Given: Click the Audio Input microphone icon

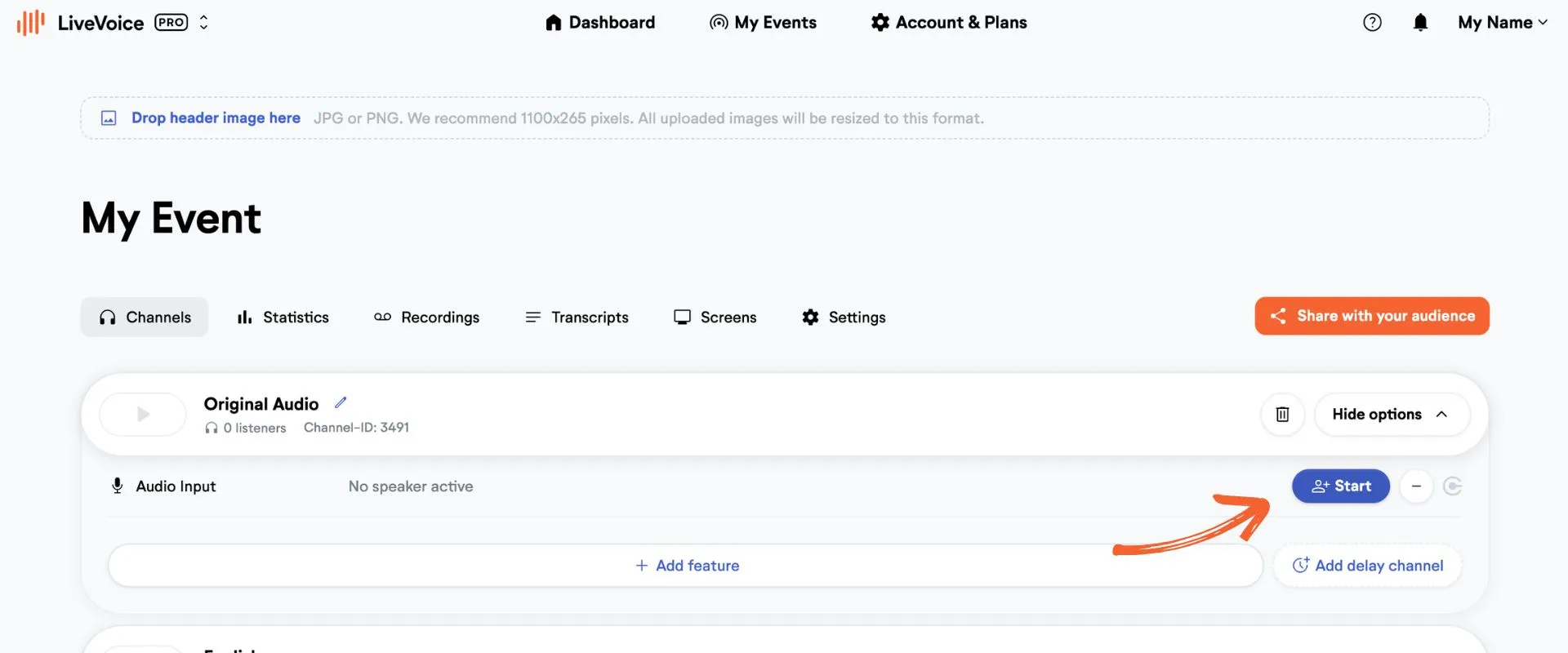Looking at the screenshot, I should click(x=118, y=486).
